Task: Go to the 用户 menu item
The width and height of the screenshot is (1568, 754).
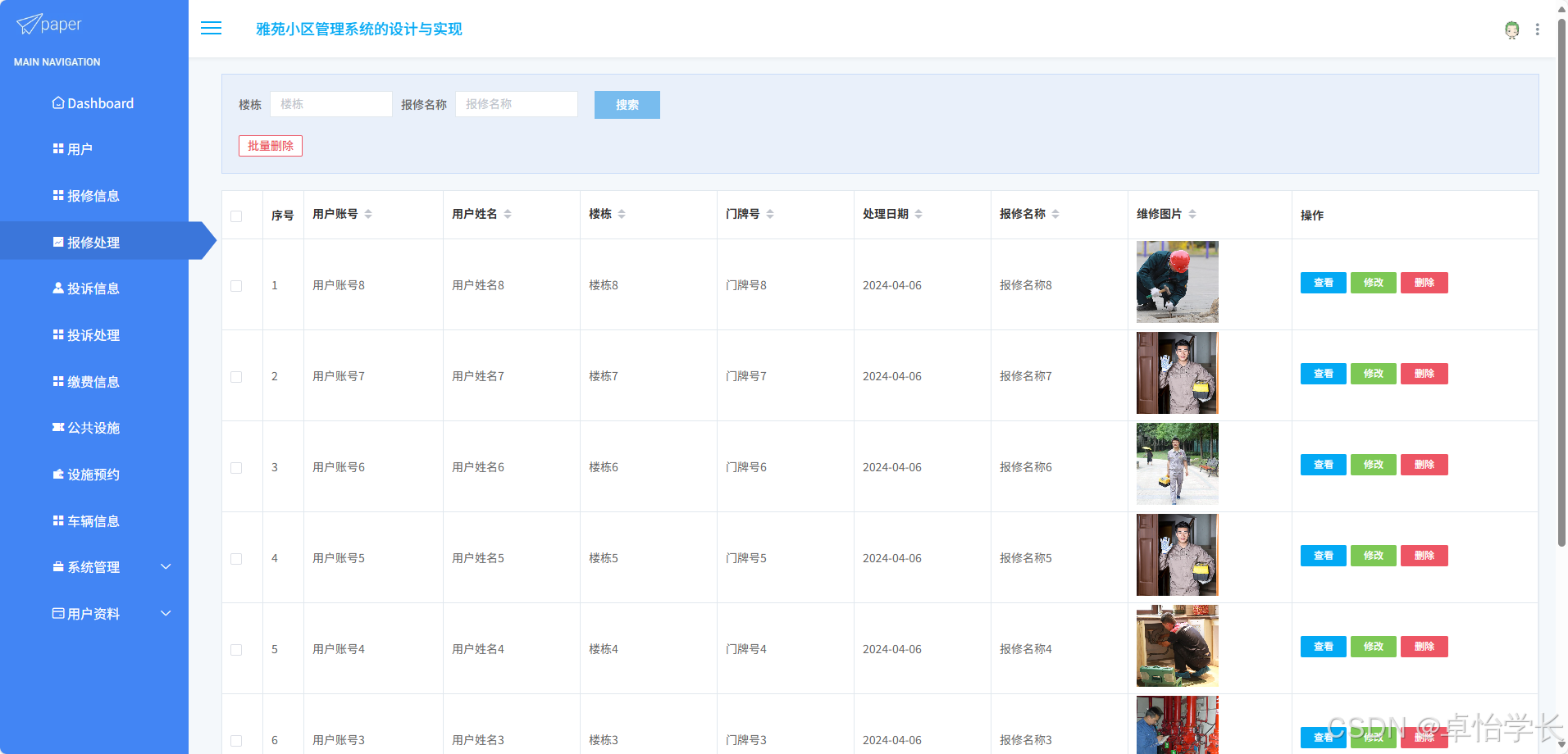Action: click(x=94, y=149)
